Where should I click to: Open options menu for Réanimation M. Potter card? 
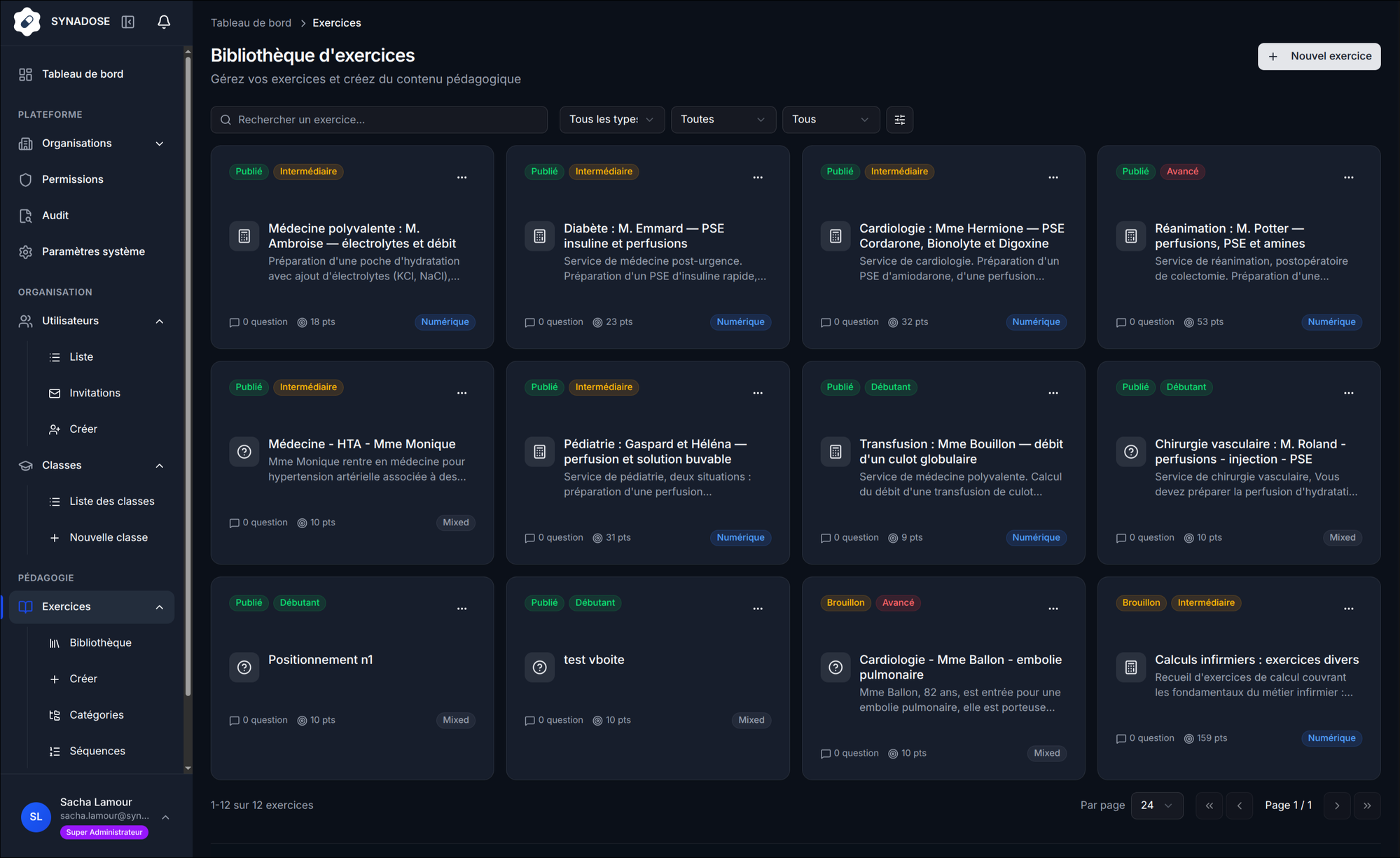pyautogui.click(x=1349, y=178)
